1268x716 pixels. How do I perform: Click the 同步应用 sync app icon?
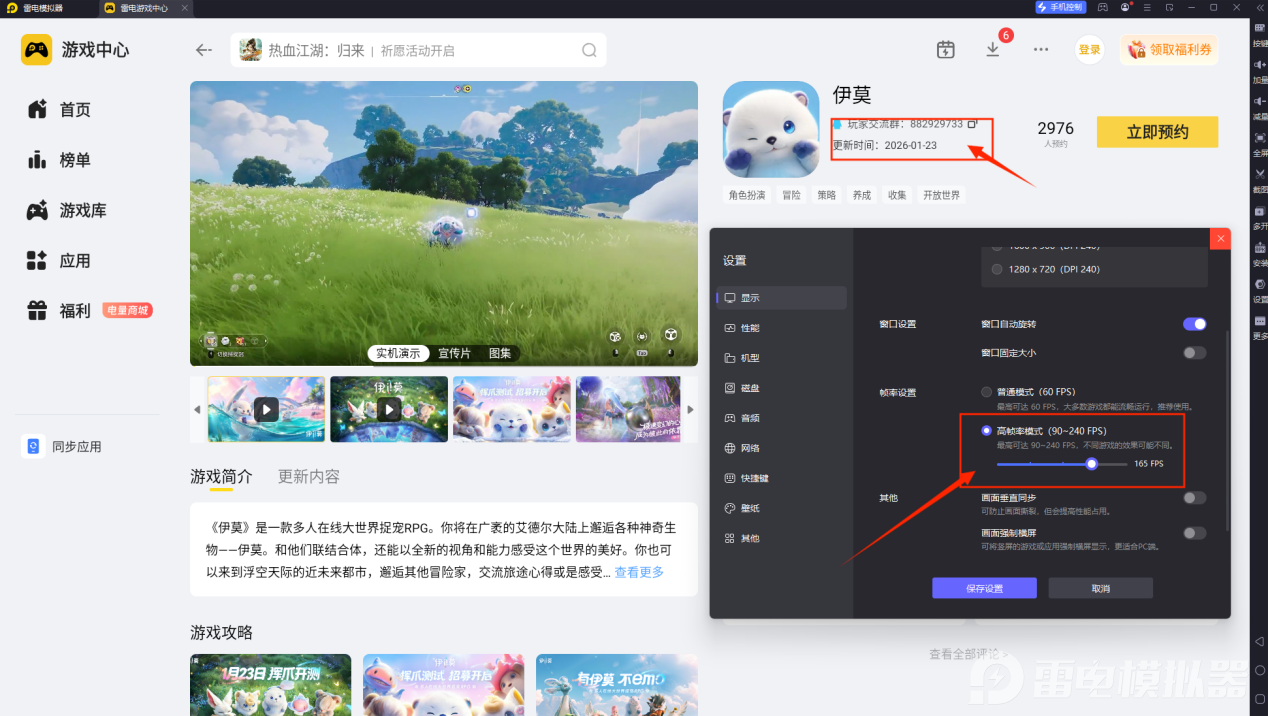click(33, 446)
